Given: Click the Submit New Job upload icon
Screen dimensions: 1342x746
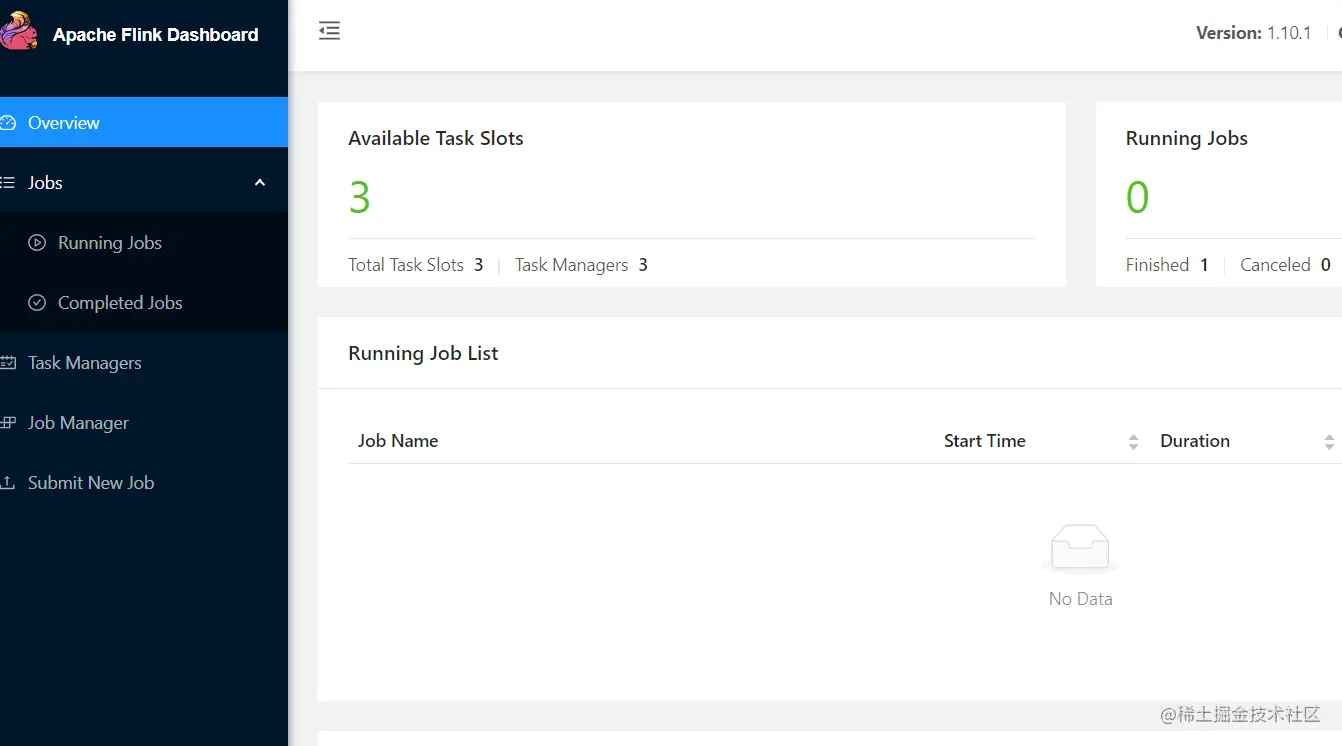Looking at the screenshot, I should [x=8, y=483].
